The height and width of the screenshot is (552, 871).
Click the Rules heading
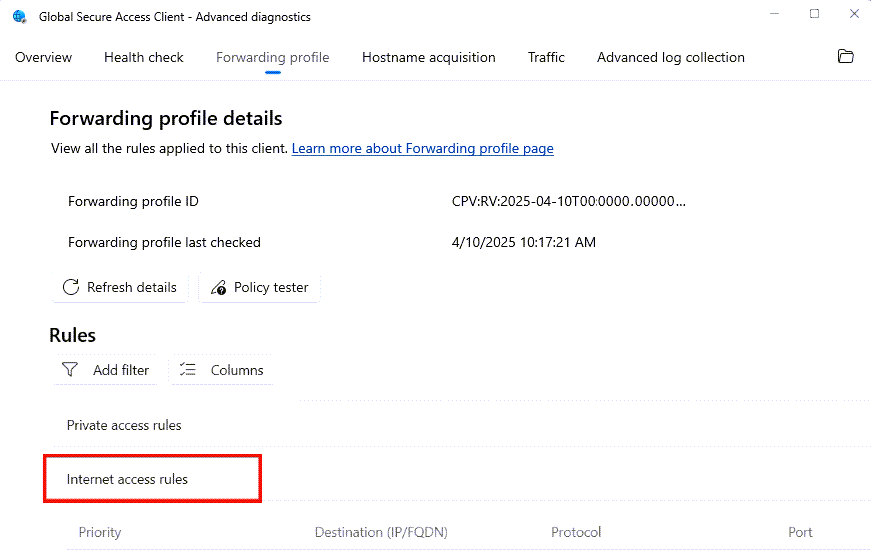click(72, 335)
